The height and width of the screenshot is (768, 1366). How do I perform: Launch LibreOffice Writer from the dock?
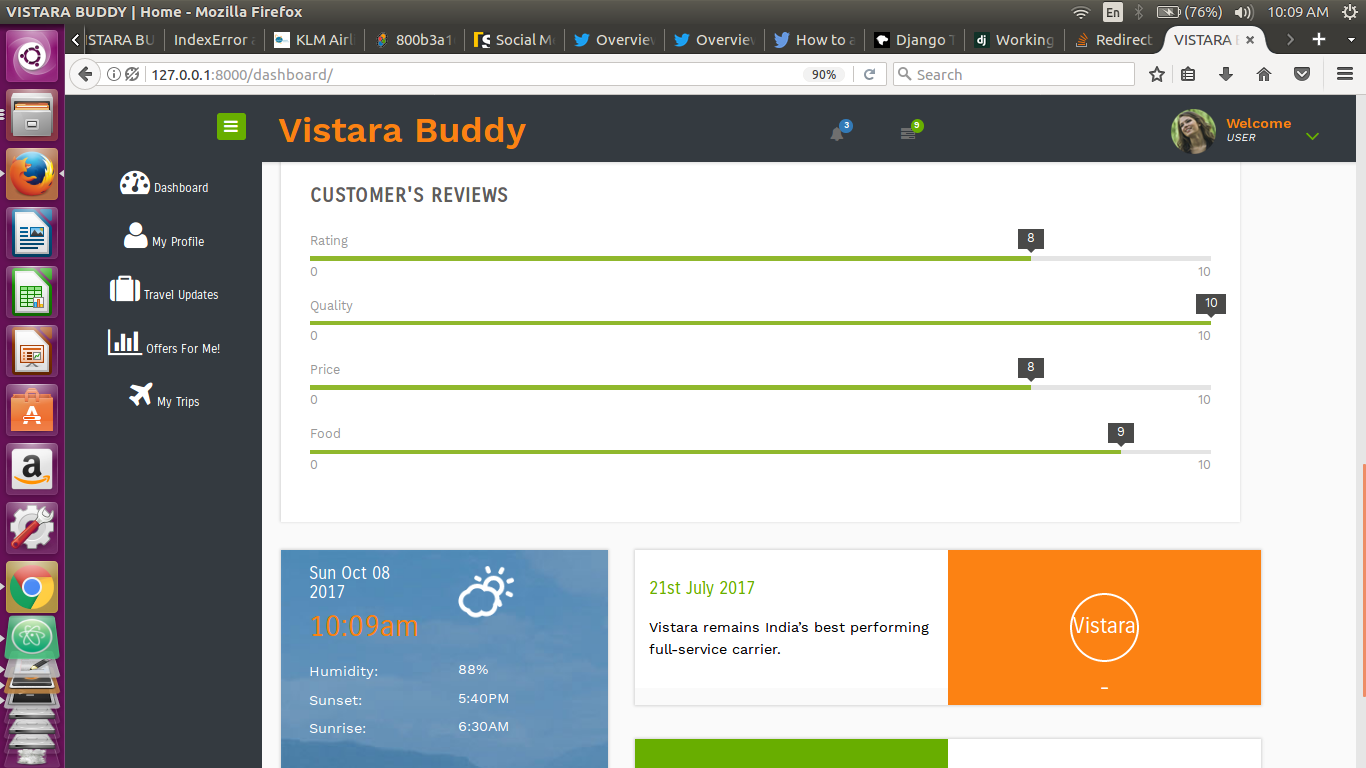[33, 233]
